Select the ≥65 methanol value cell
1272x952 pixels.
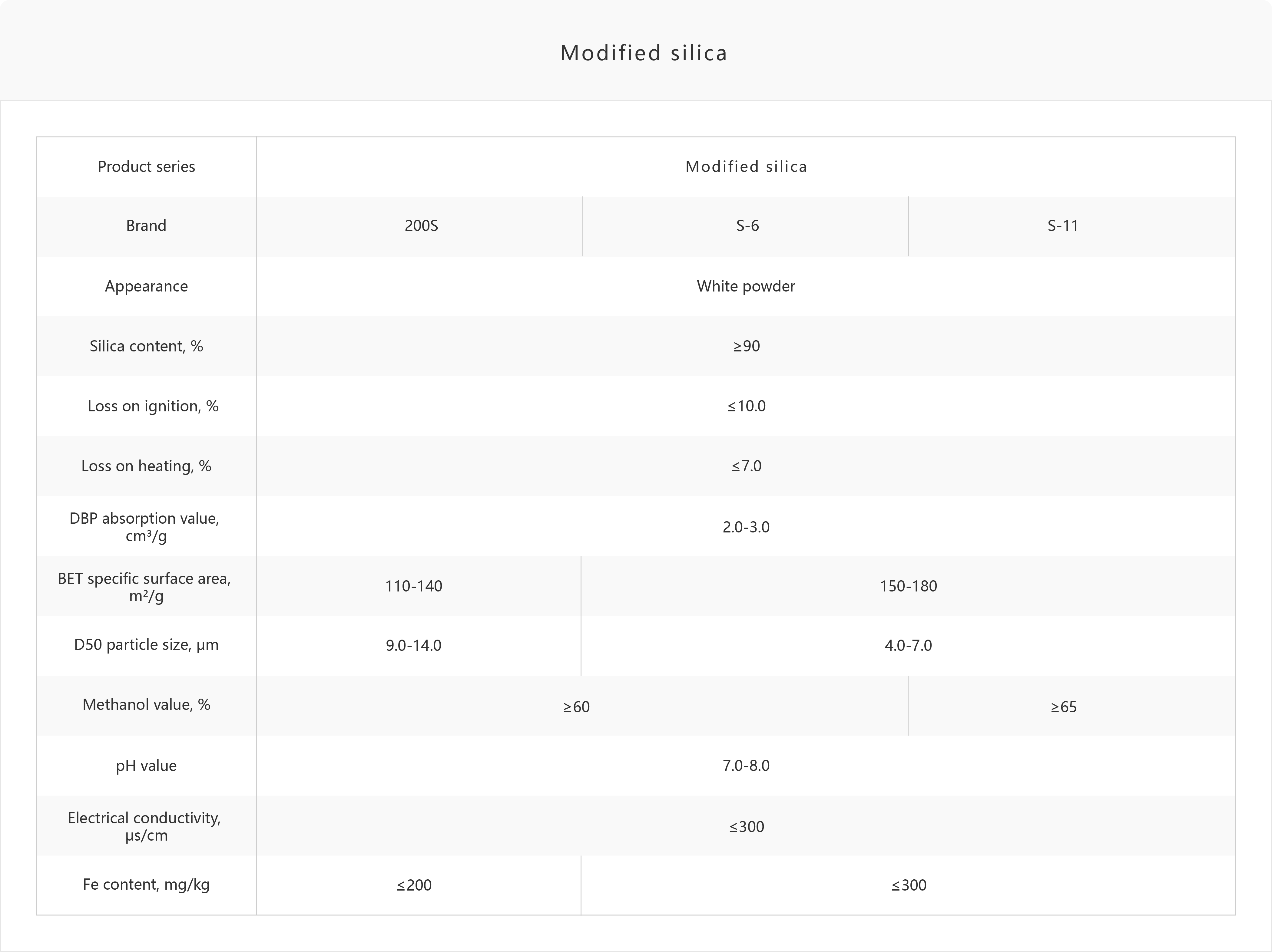[1071, 706]
